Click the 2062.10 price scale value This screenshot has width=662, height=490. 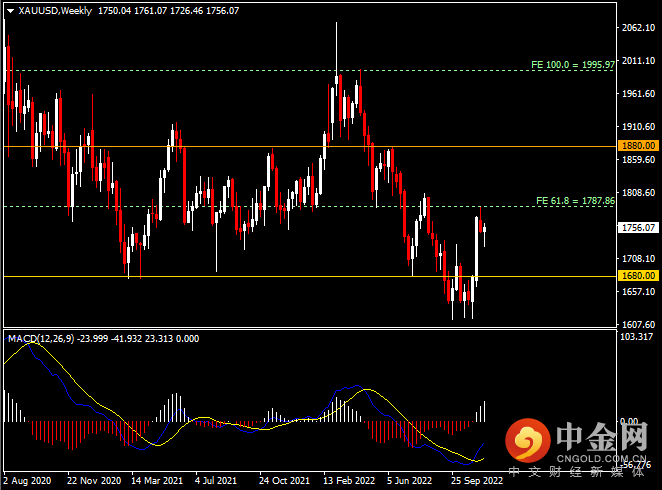tap(637, 28)
